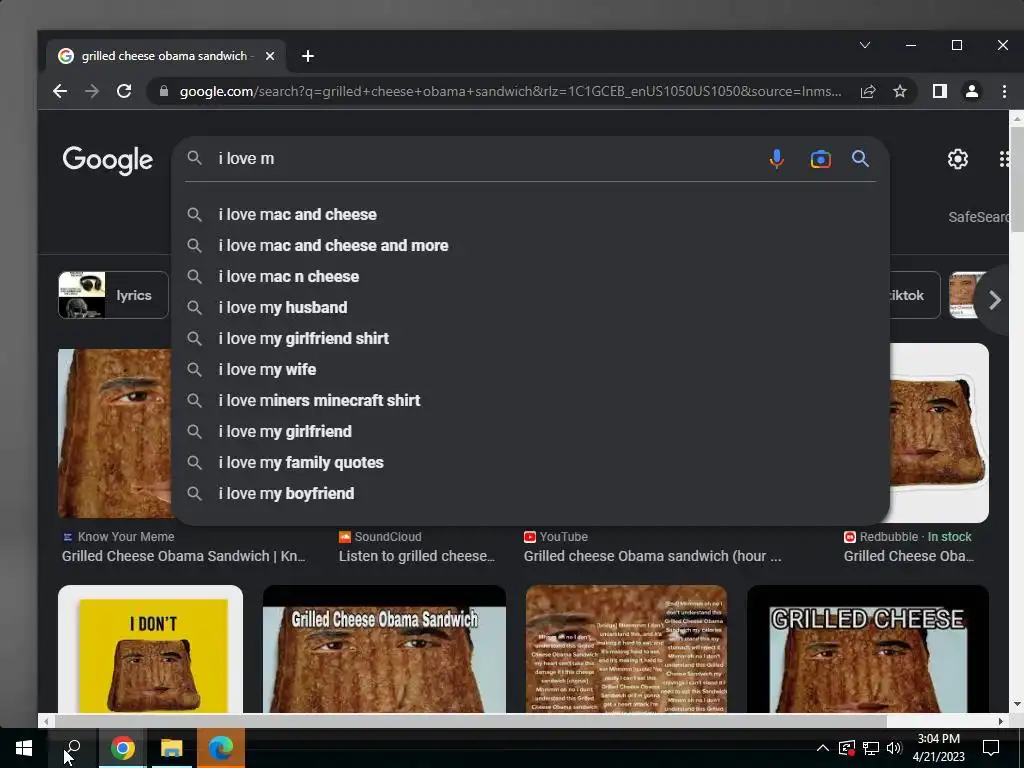Click the horizontal scrollbar at page bottom
1024x768 pixels.
point(470,721)
